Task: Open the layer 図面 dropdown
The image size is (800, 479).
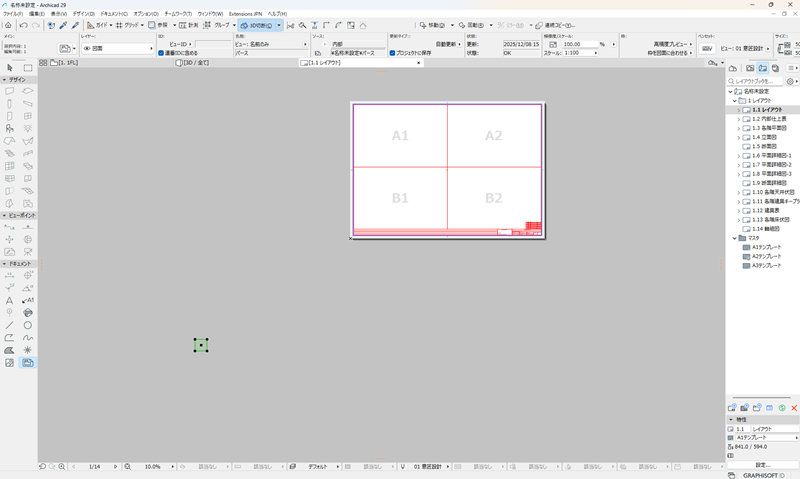Action: (118, 48)
